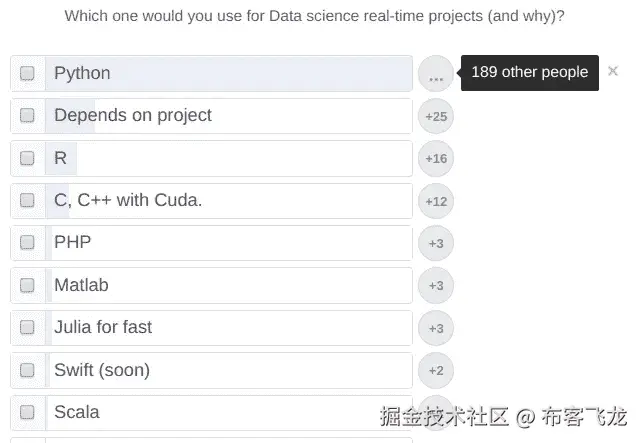Screen dimensions: 642x443
Task: Show the +3 voters for PHP
Action: [436, 243]
